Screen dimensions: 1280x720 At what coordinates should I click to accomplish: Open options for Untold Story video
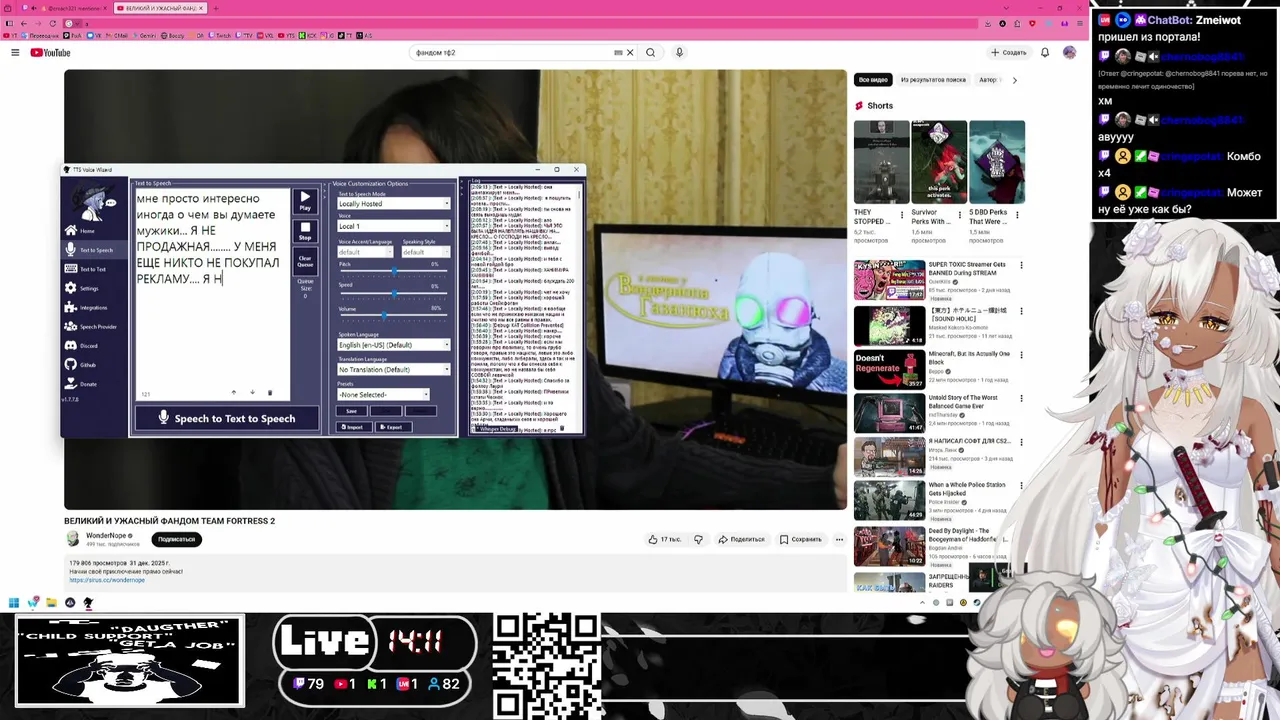1021,399
